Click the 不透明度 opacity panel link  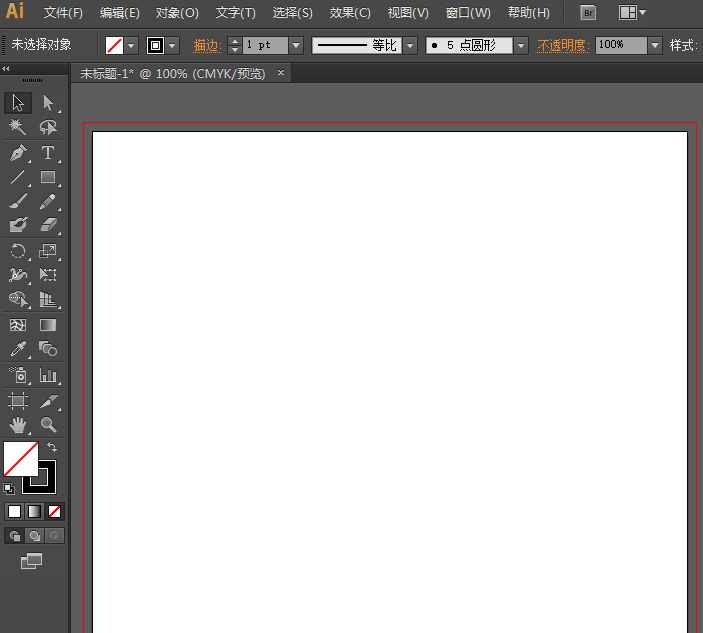(563, 45)
